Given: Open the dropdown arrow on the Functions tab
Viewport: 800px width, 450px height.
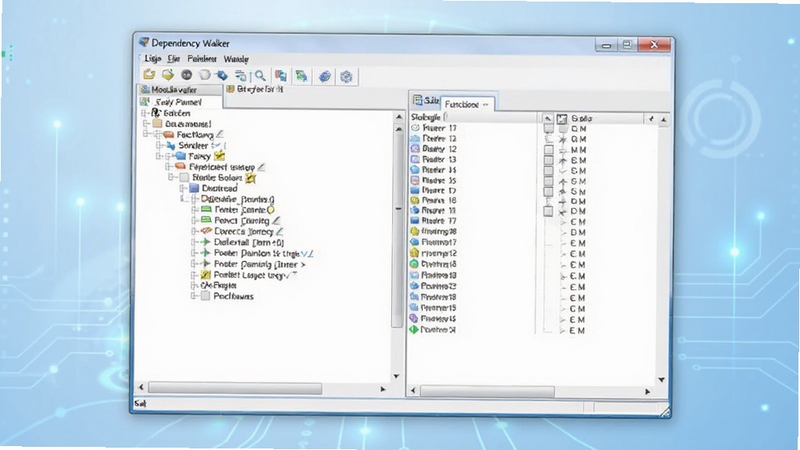Looking at the screenshot, I should (x=486, y=104).
